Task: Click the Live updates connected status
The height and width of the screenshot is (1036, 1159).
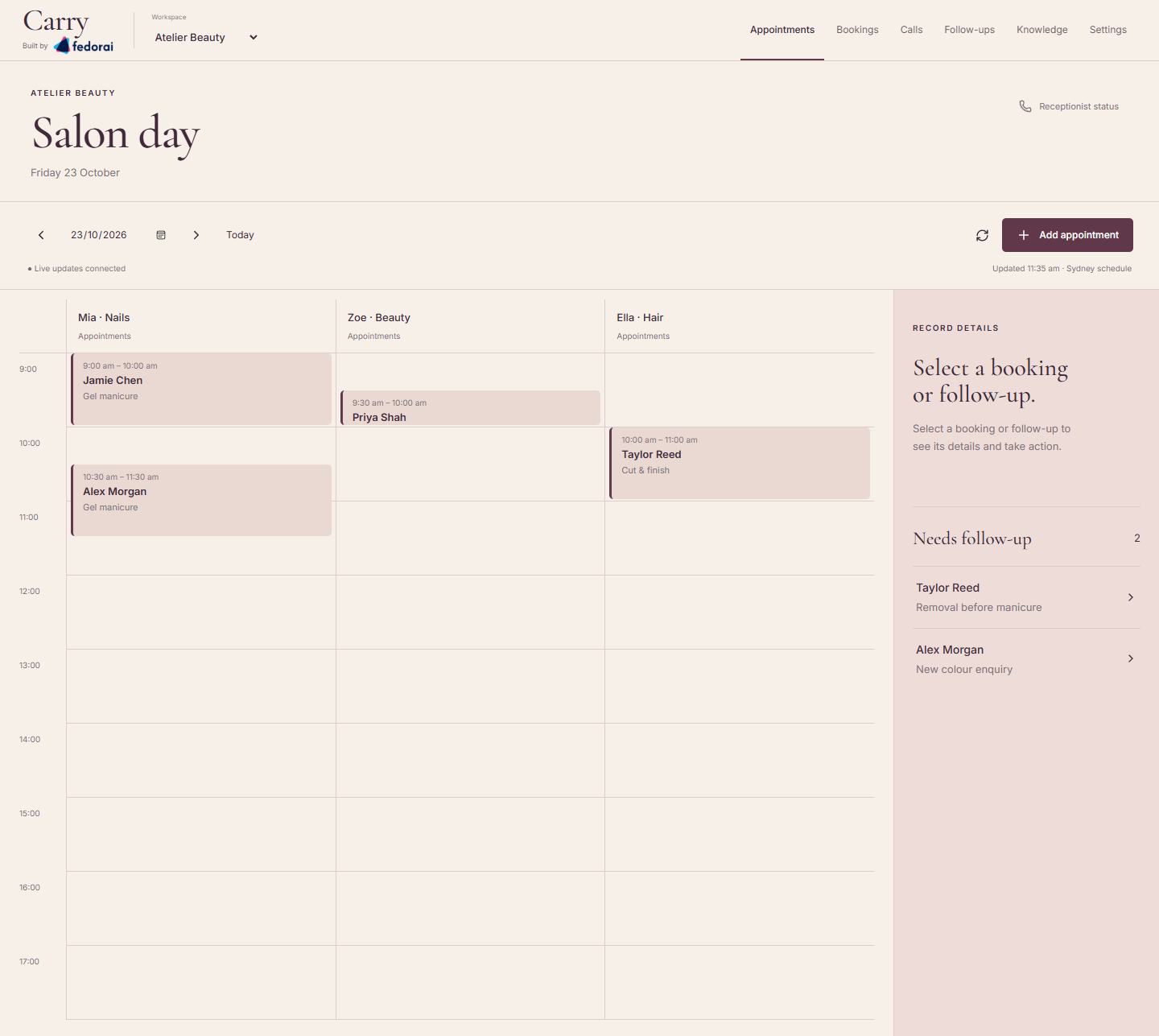Action: point(76,269)
